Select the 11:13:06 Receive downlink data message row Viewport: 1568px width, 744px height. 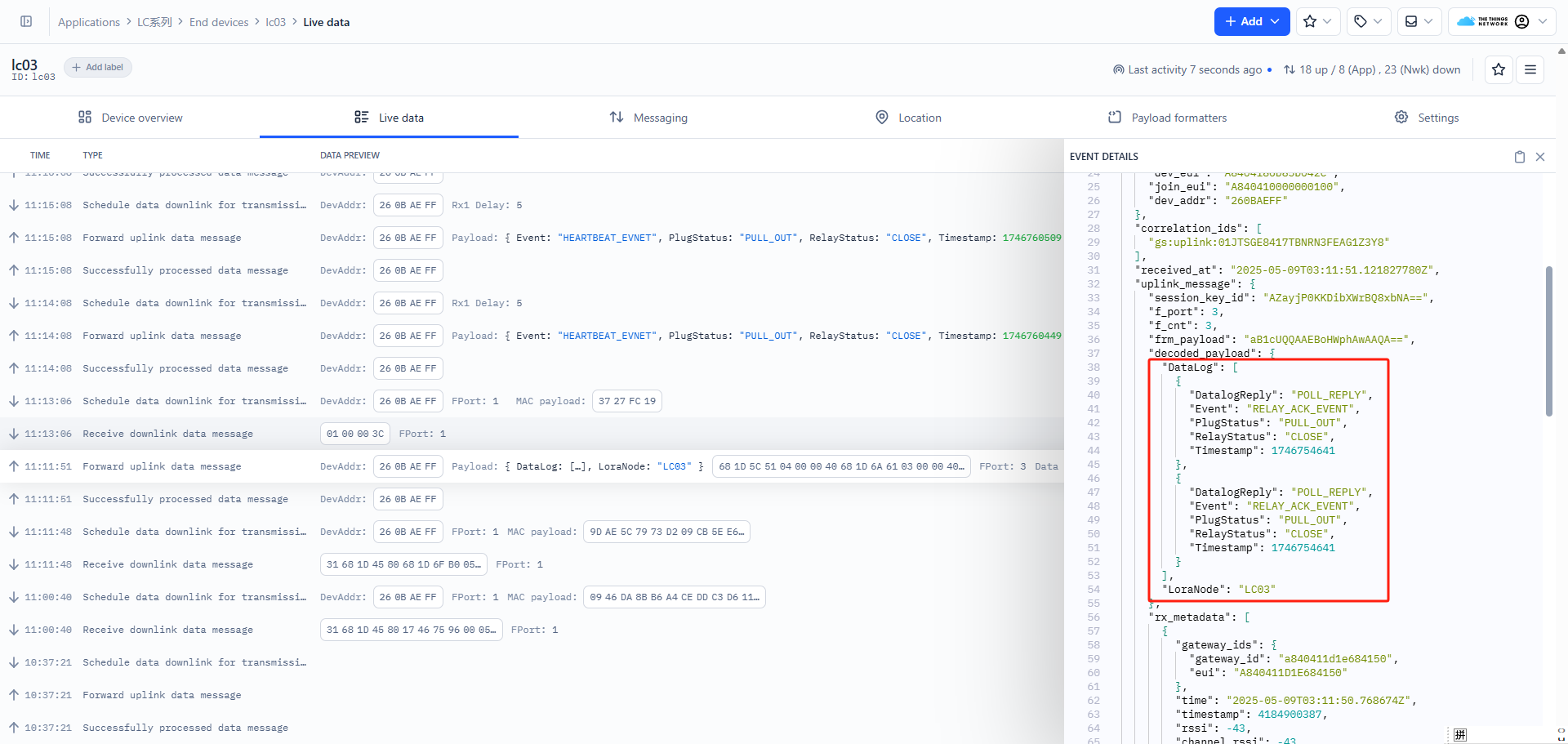(x=532, y=434)
